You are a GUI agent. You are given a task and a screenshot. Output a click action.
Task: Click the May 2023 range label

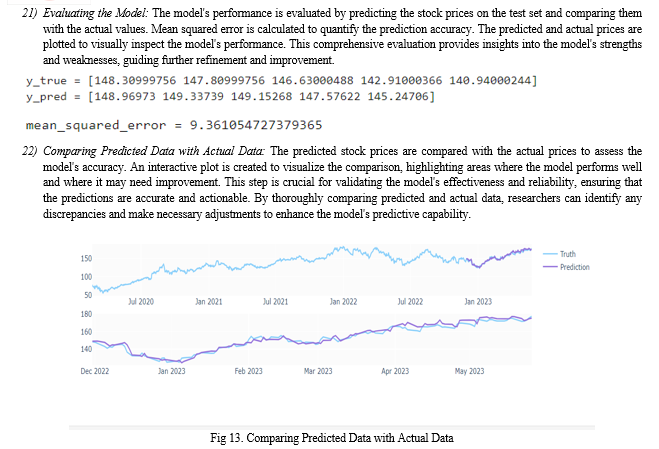[468, 371]
